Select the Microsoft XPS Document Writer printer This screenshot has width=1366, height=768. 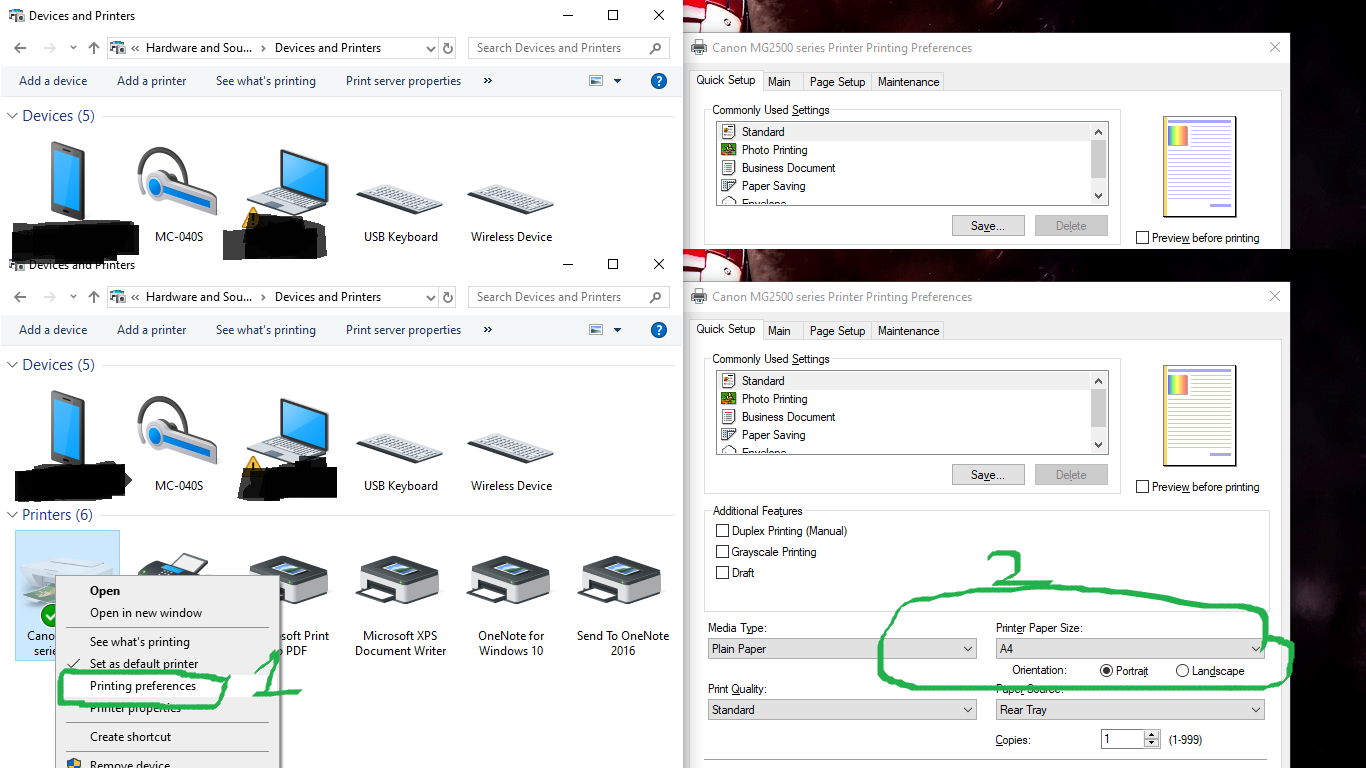click(x=401, y=607)
